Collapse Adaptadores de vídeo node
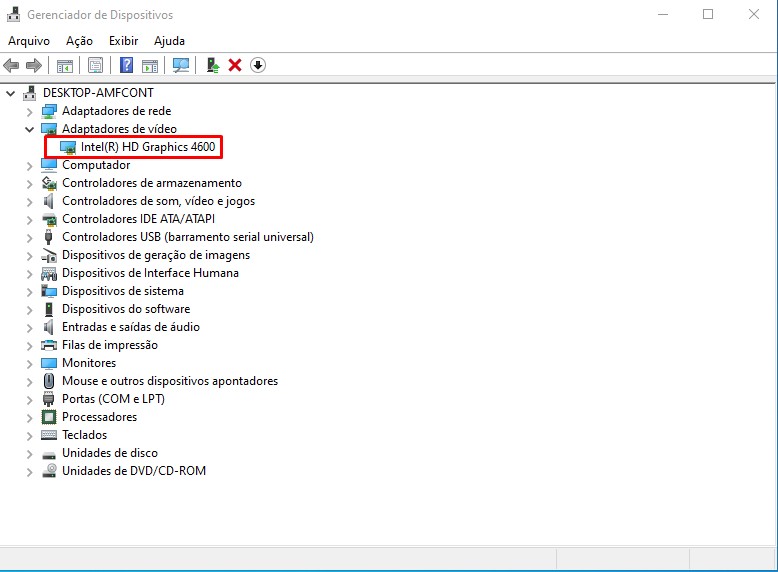The height and width of the screenshot is (572, 778). coord(29,129)
